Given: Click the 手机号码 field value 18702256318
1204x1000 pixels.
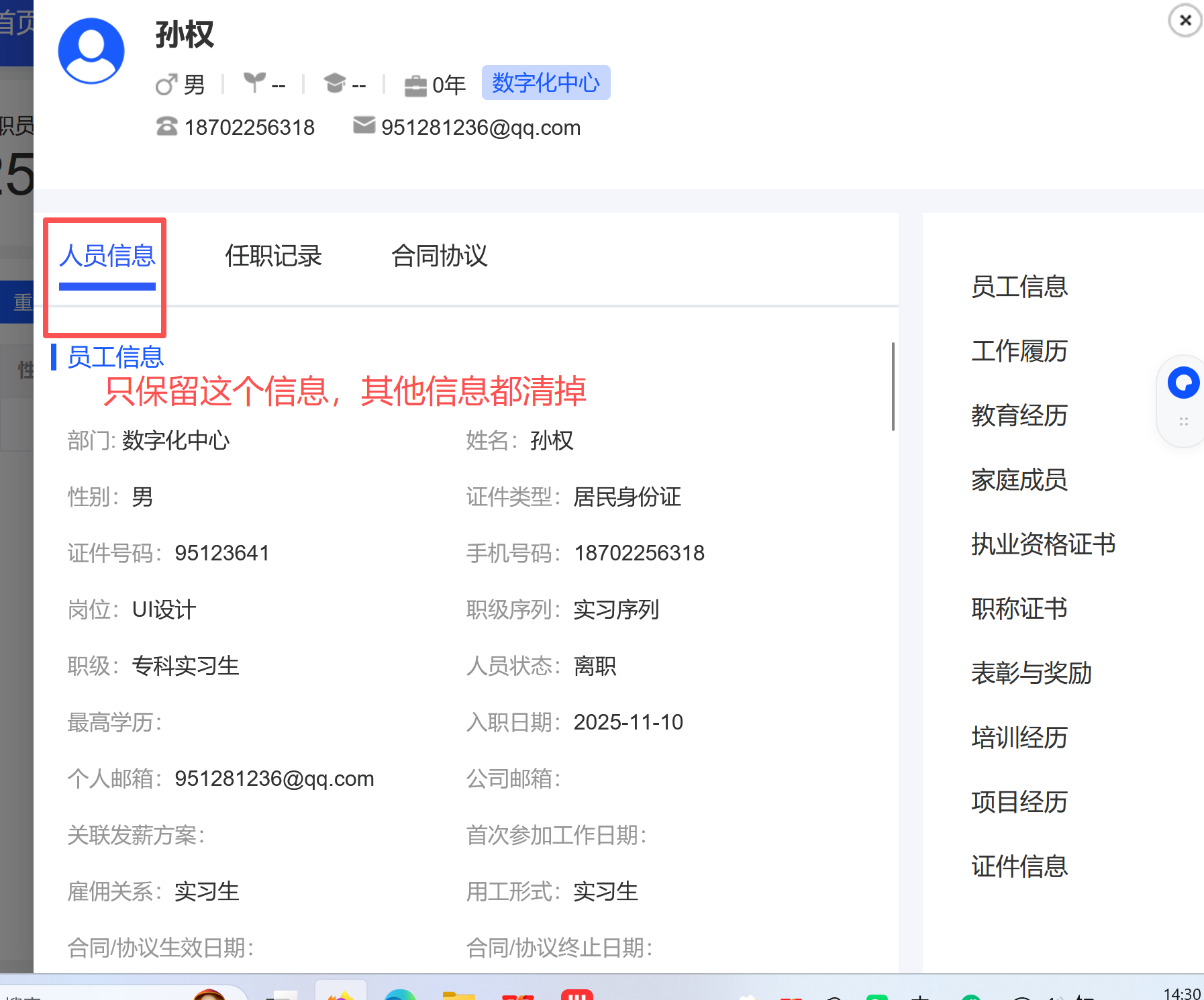Looking at the screenshot, I should click(x=640, y=554).
